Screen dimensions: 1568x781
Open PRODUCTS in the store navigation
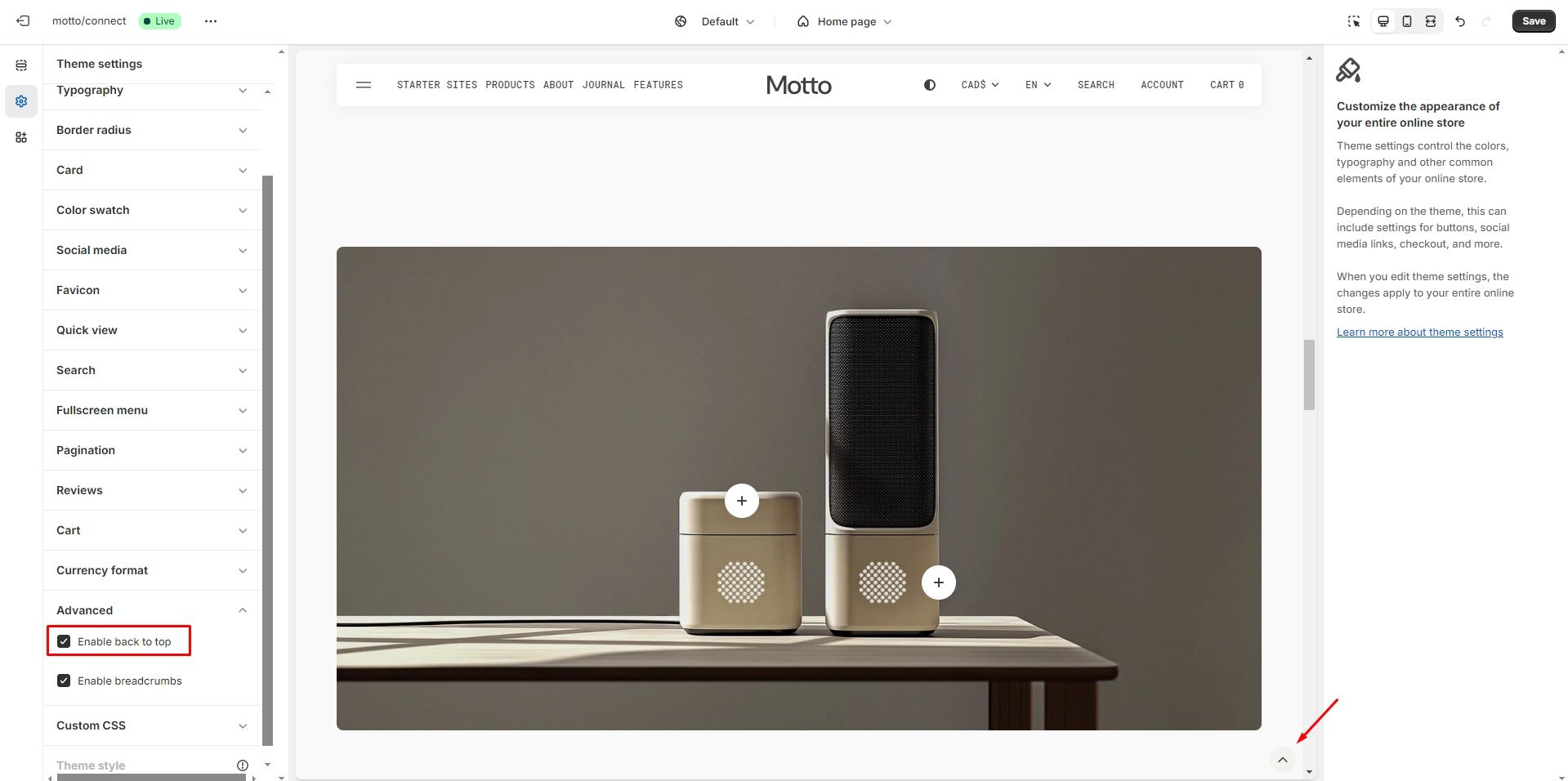(510, 85)
